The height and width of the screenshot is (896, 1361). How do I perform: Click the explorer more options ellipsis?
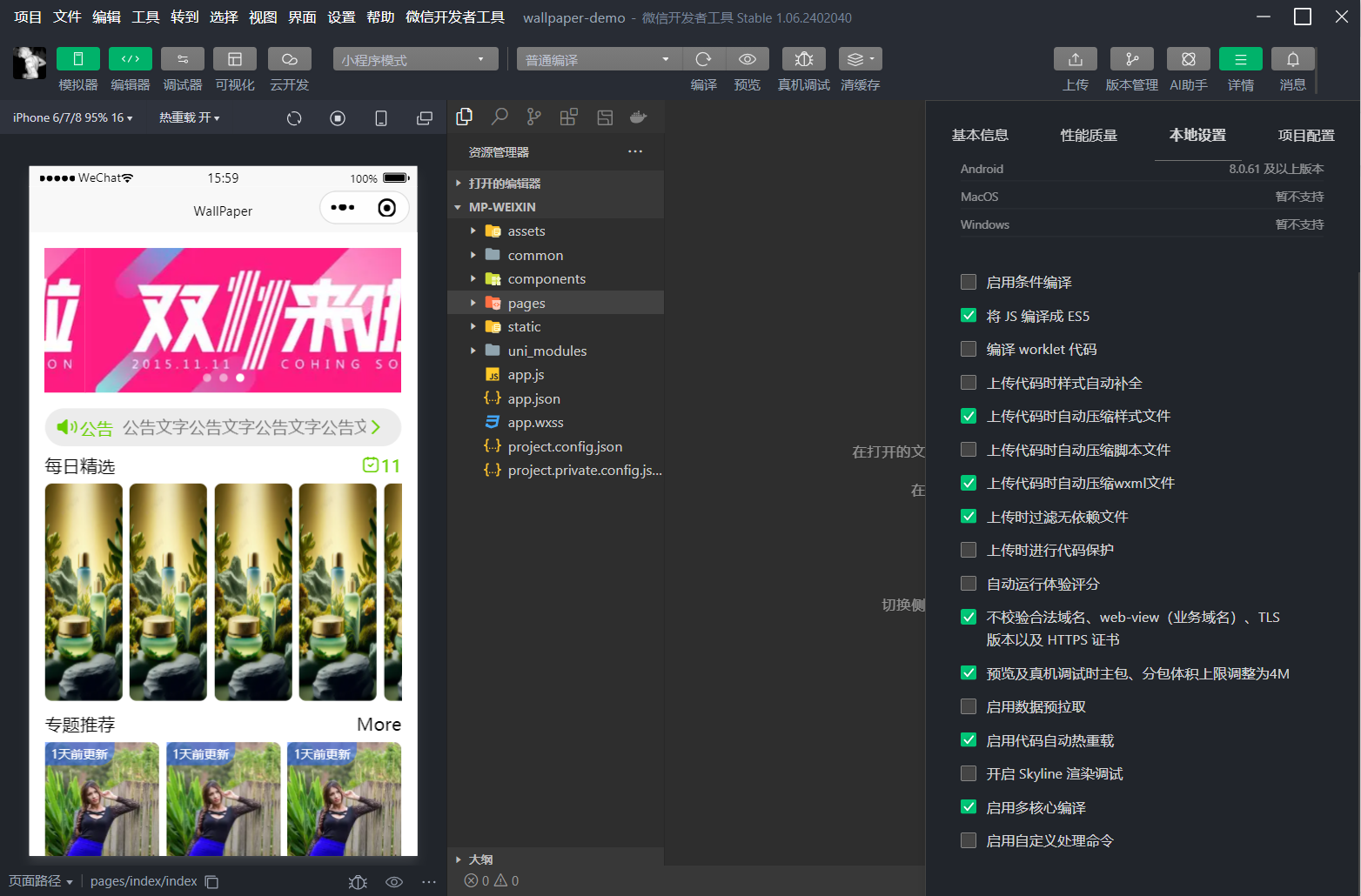[635, 151]
